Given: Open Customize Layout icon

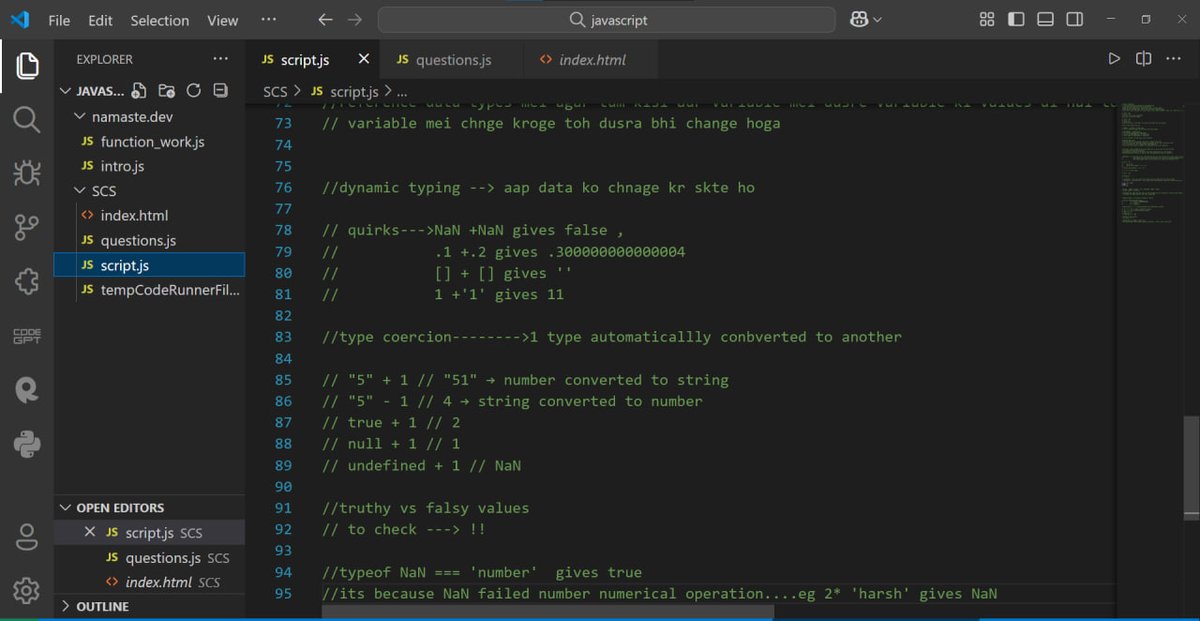Looking at the screenshot, I should (x=987, y=20).
